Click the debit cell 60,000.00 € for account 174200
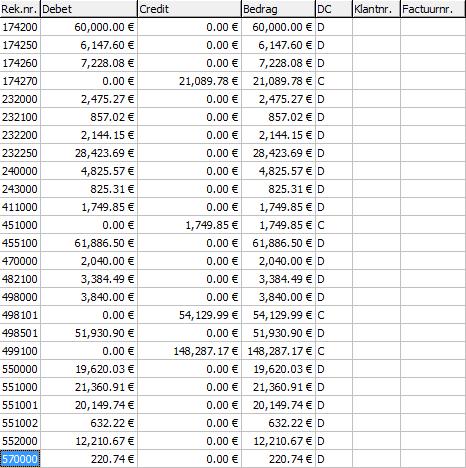Screen dimensions: 466x468 coord(89,27)
